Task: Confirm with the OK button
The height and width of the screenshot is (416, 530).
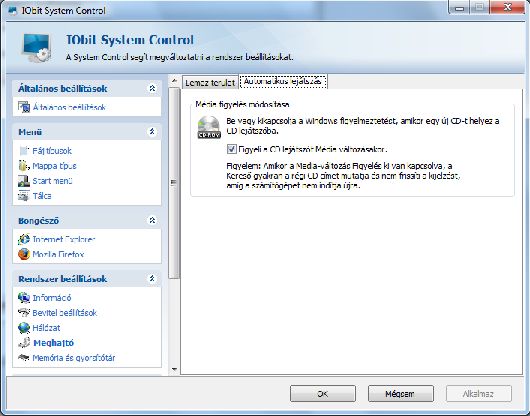Action: click(323, 394)
